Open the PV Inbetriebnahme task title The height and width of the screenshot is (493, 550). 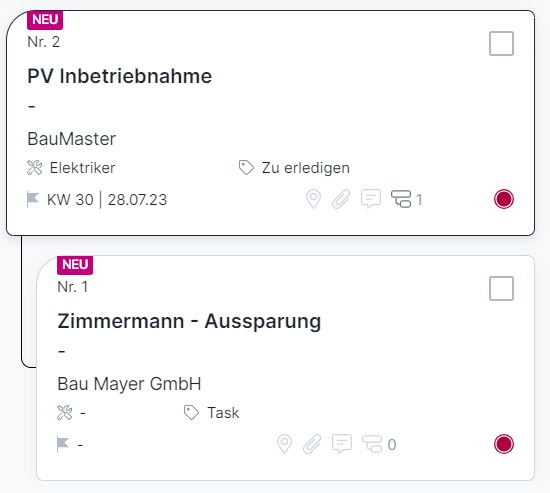click(x=120, y=76)
